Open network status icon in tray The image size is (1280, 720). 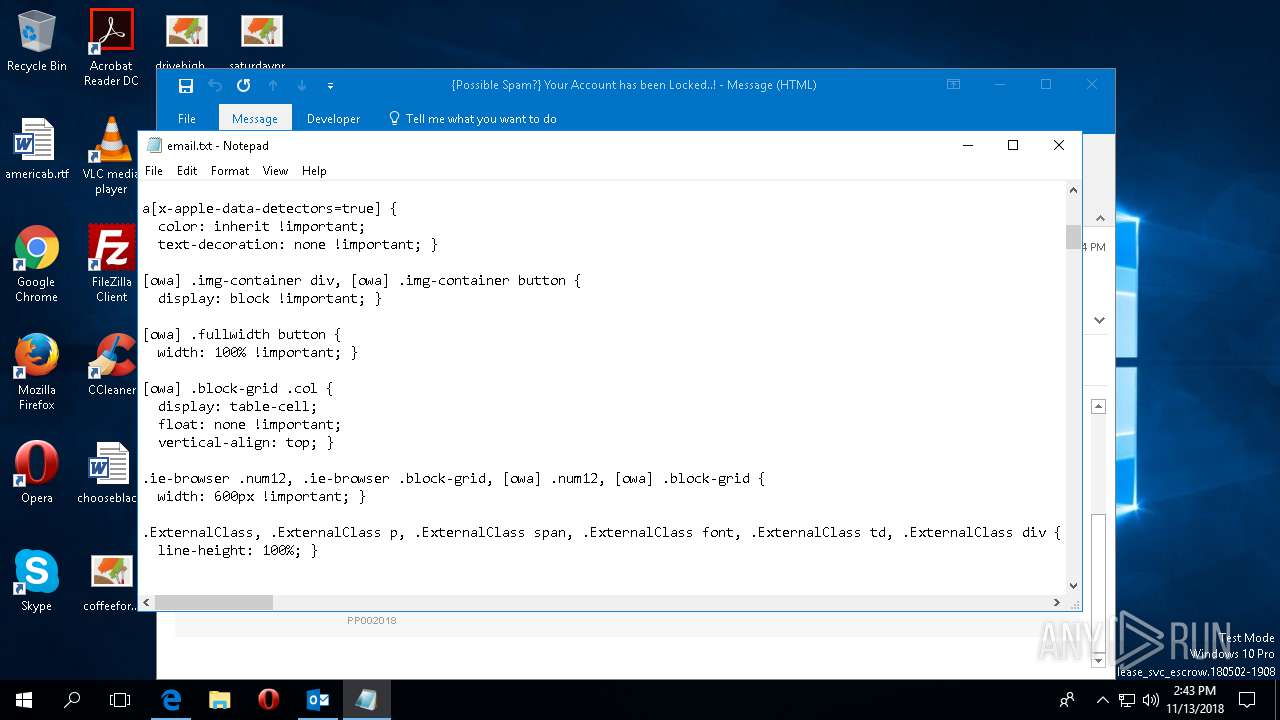1128,700
